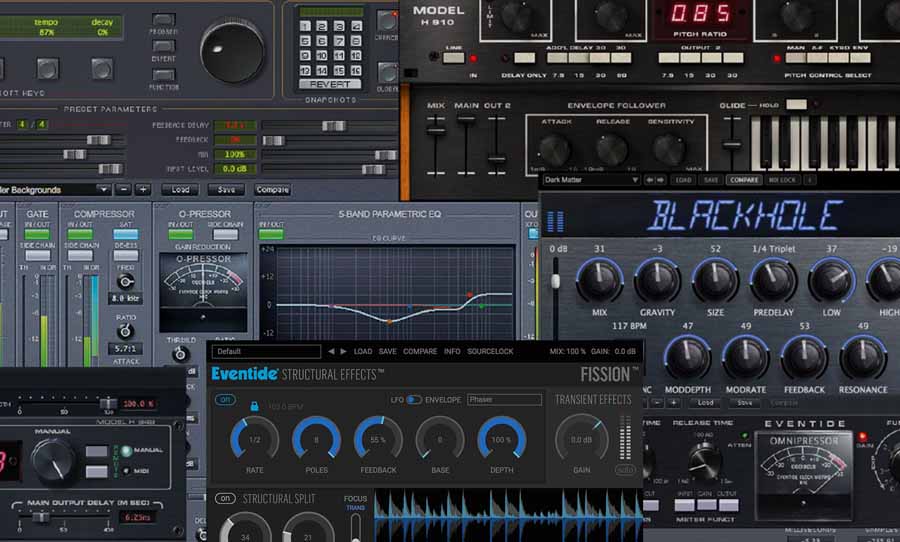Toggle the Structural Split on button

(x=226, y=498)
